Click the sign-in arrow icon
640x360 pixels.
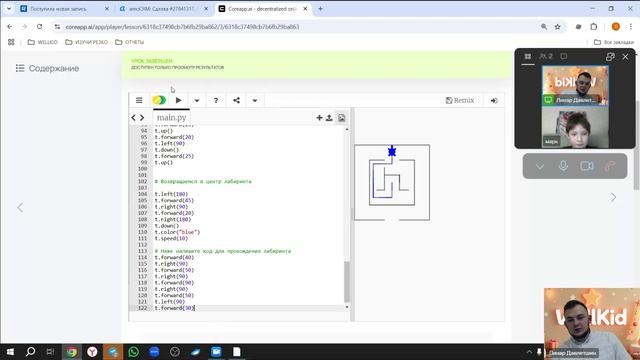(494, 100)
